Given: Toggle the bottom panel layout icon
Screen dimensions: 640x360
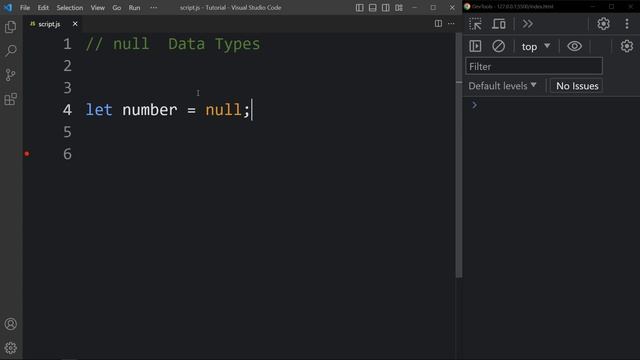Looking at the screenshot, I should tap(373, 7).
